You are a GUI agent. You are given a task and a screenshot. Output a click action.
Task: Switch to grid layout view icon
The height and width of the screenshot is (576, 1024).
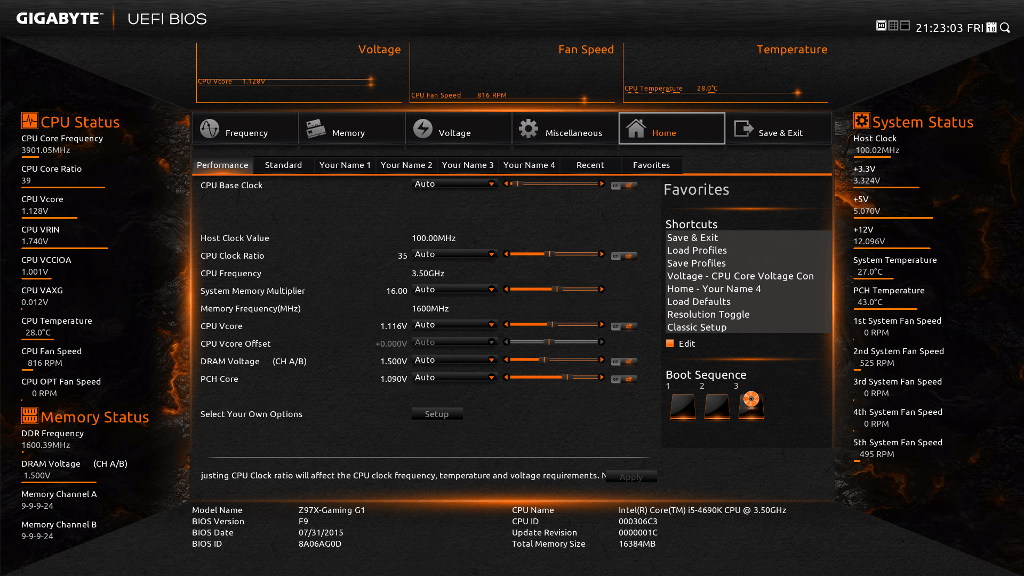pos(893,25)
